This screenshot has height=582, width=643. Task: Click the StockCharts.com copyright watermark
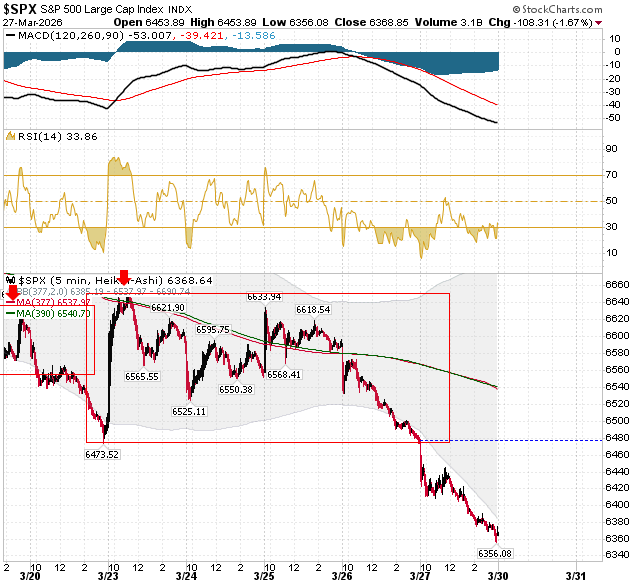point(557,9)
